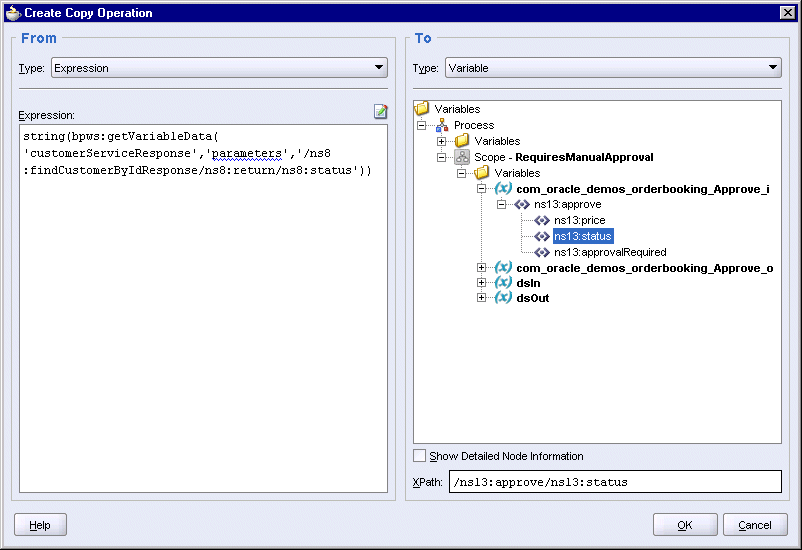Screen dimensions: 802x550
Task: Click the Cancel button
Action: (755, 525)
